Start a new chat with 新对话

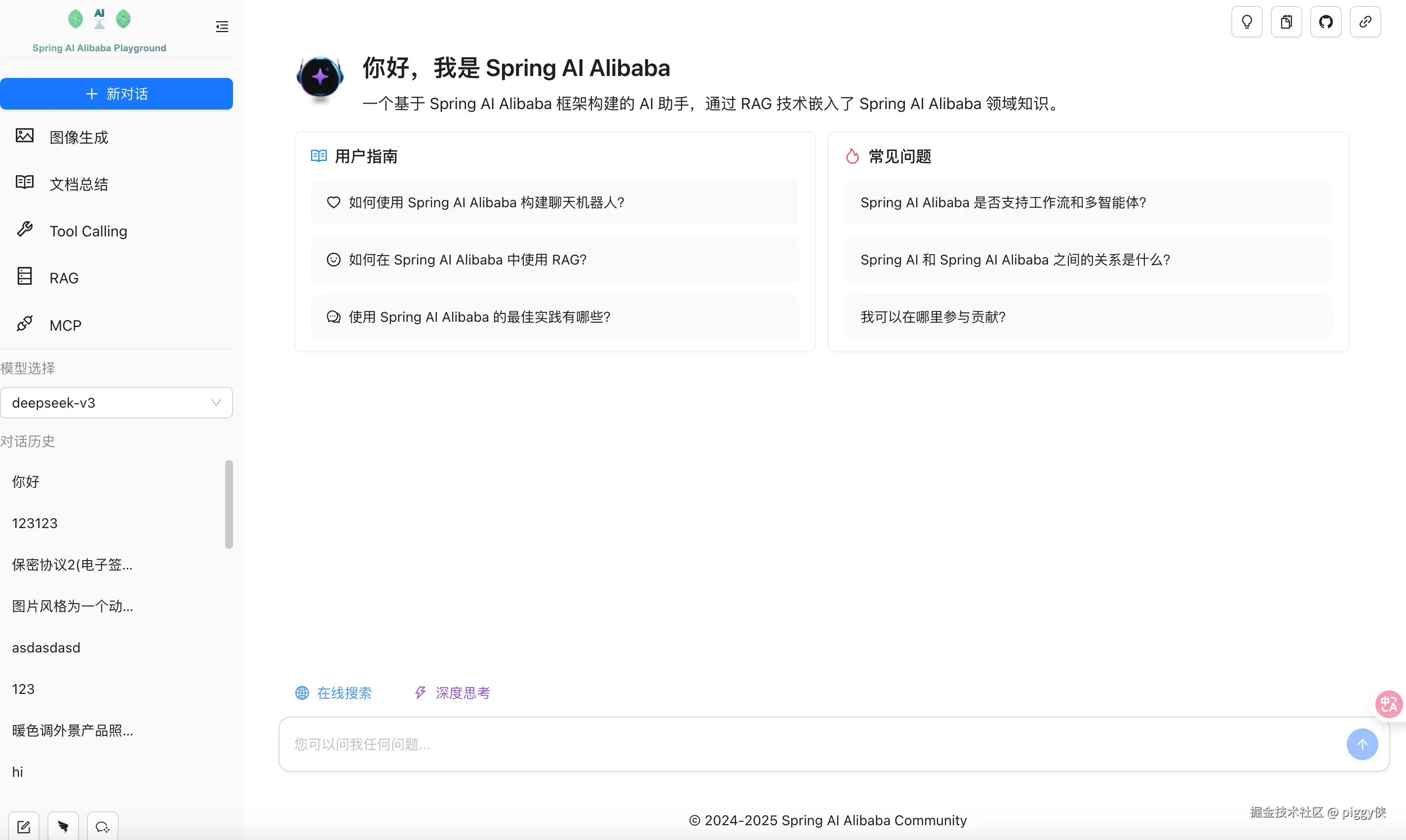(117, 93)
